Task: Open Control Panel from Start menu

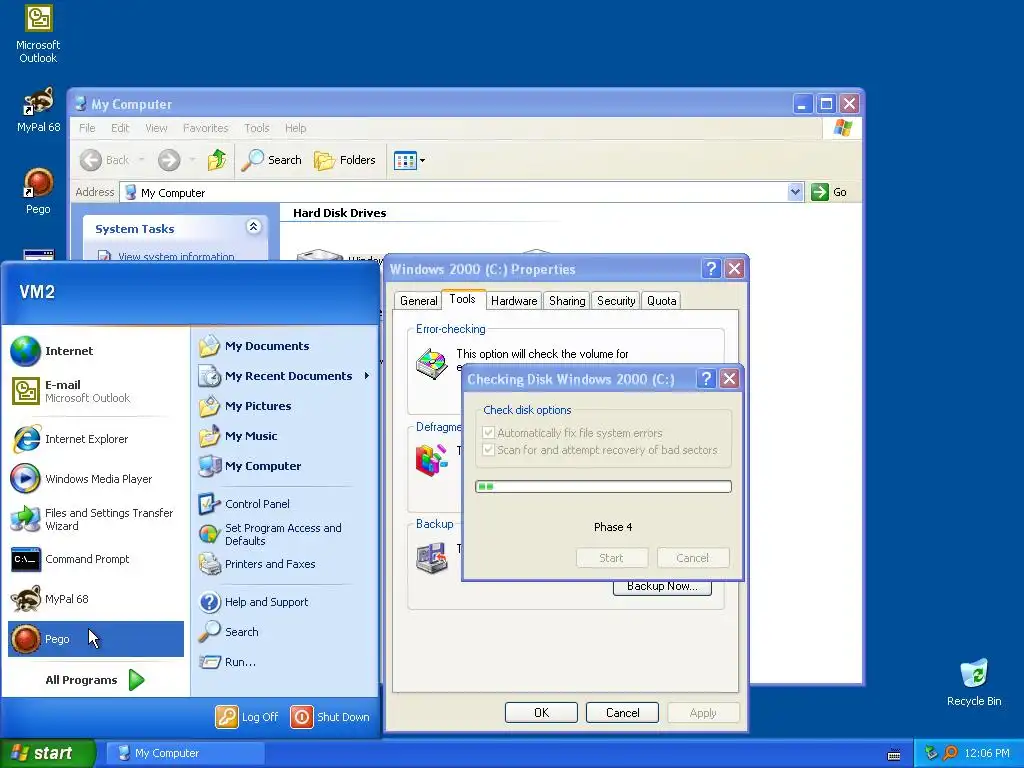Action: [286, 504]
